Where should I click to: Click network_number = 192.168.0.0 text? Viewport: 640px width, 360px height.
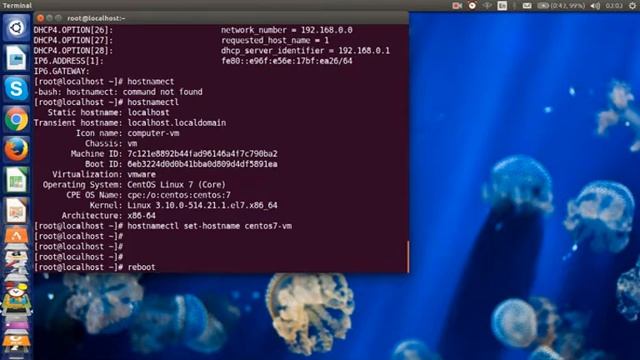pos(287,30)
